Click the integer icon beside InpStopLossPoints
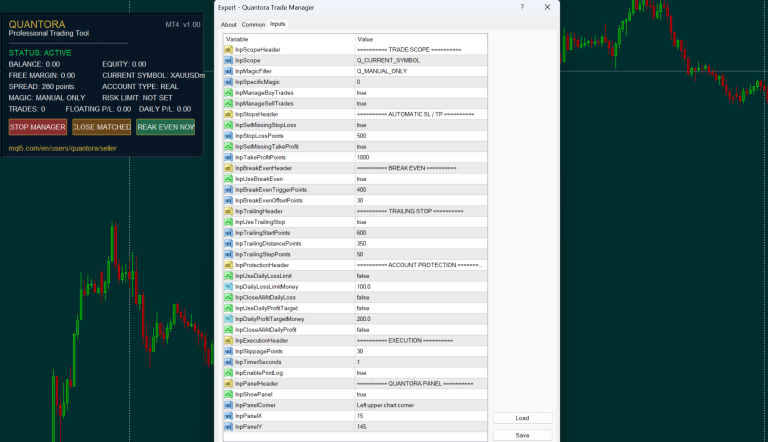Image resolution: width=768 pixels, height=442 pixels. tap(228, 136)
